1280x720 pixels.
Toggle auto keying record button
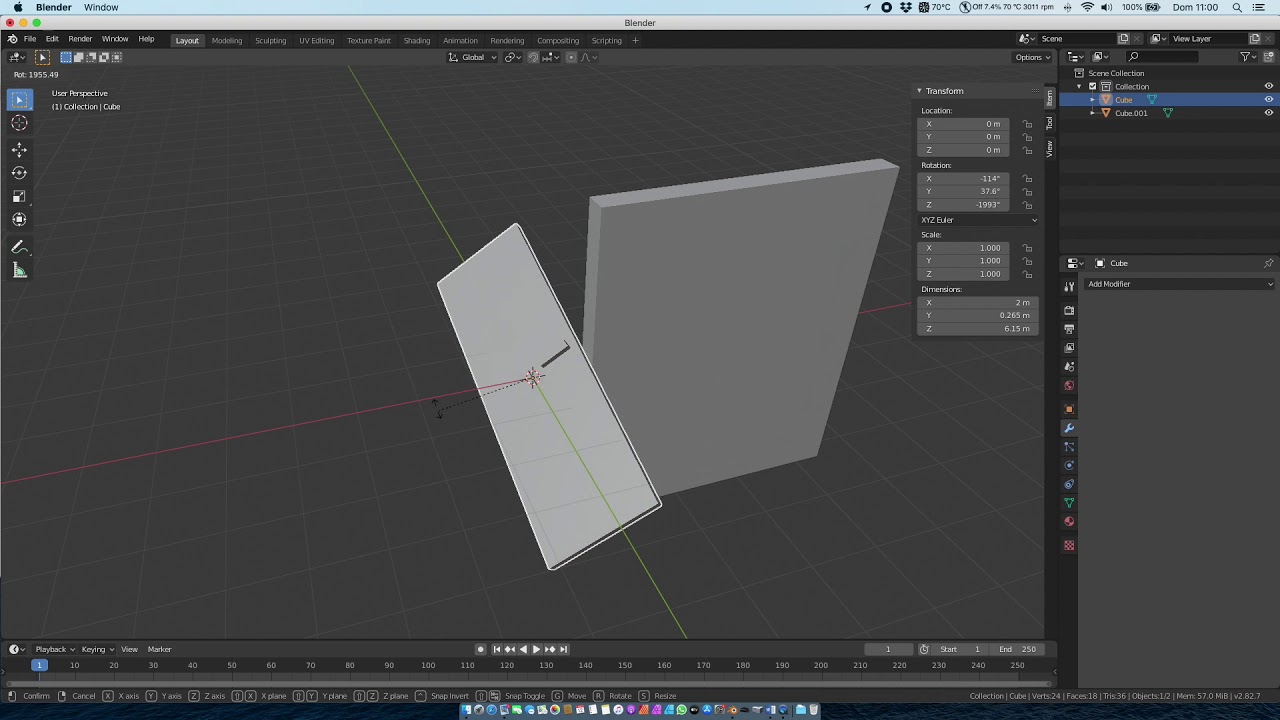click(480, 649)
